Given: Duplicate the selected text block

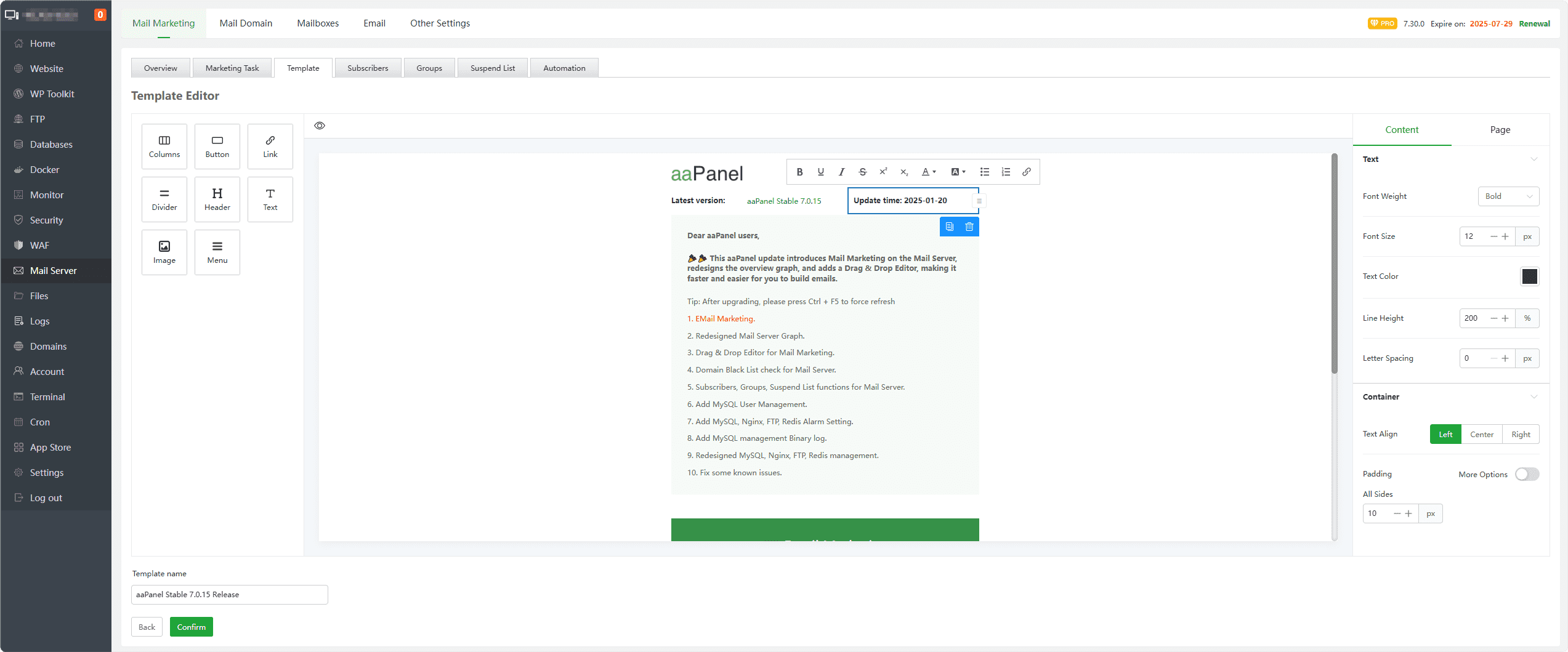Looking at the screenshot, I should pyautogui.click(x=950, y=227).
